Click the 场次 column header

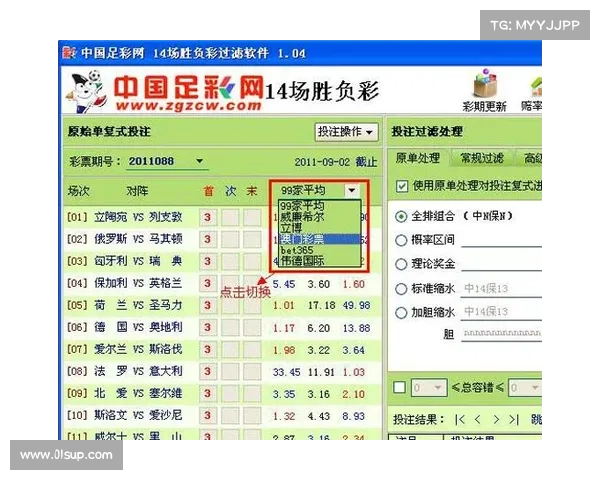tap(78, 191)
